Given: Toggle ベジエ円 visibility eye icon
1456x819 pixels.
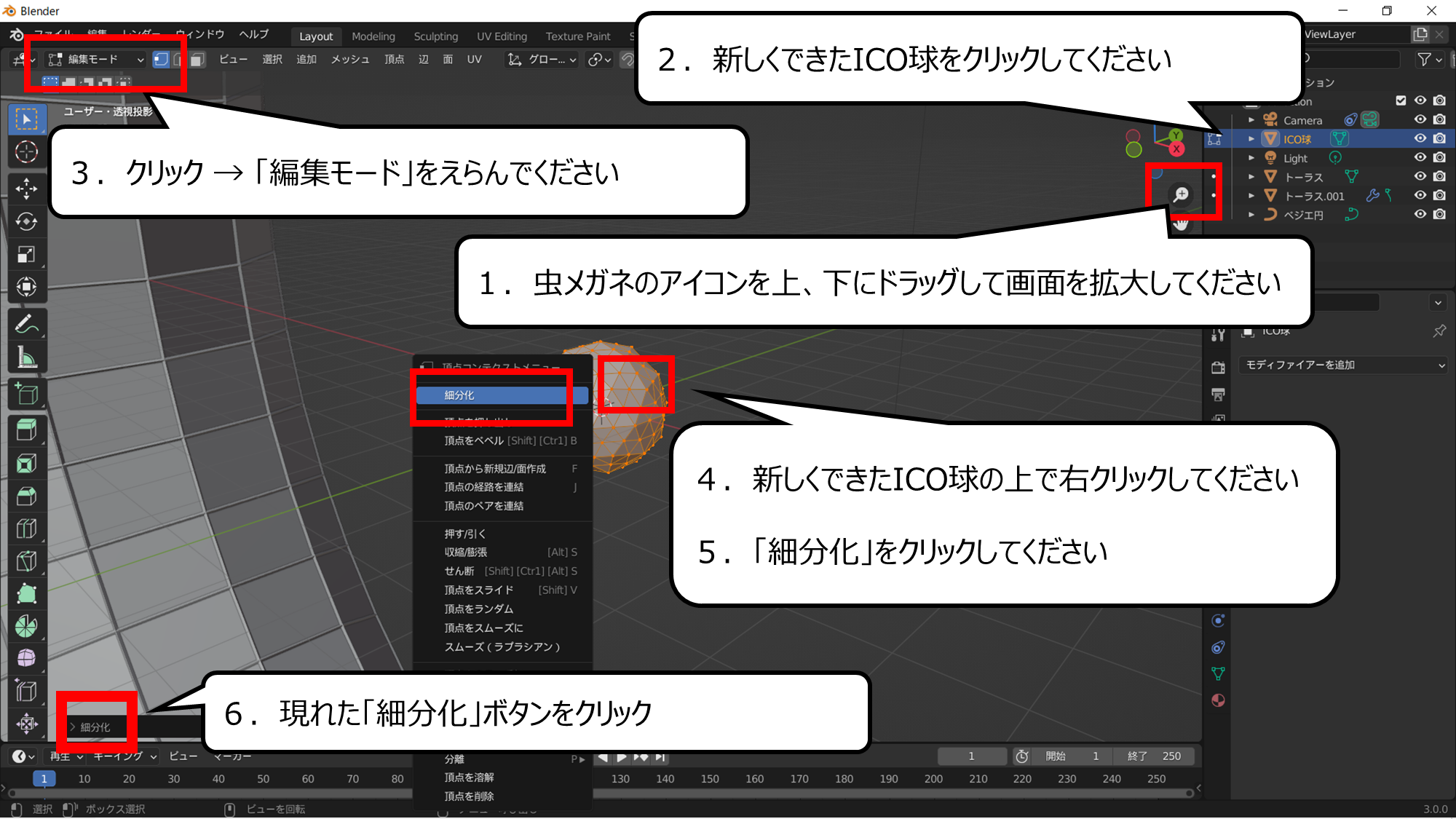Looking at the screenshot, I should pyautogui.click(x=1420, y=214).
